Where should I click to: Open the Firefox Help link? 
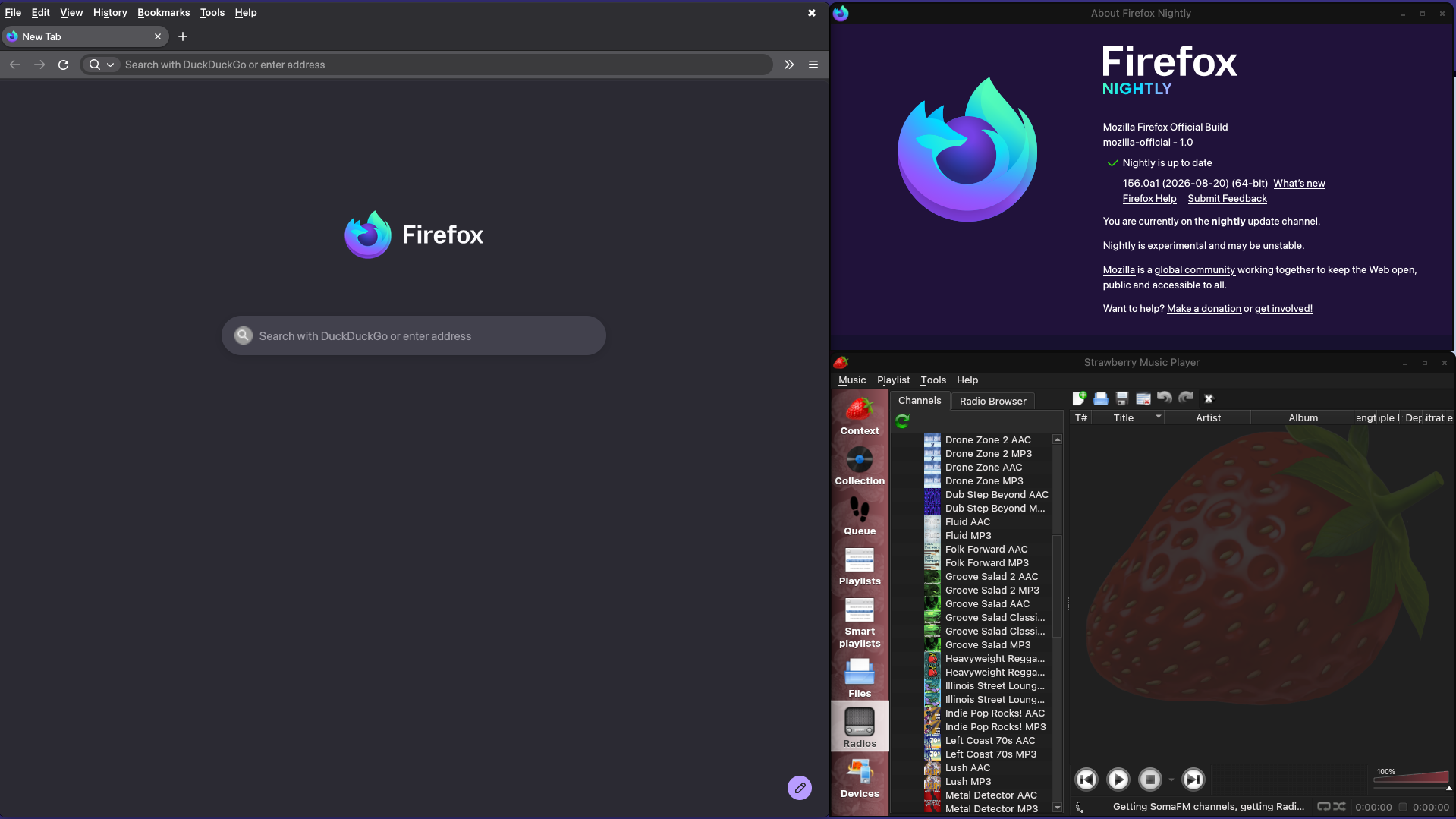[x=1149, y=198]
